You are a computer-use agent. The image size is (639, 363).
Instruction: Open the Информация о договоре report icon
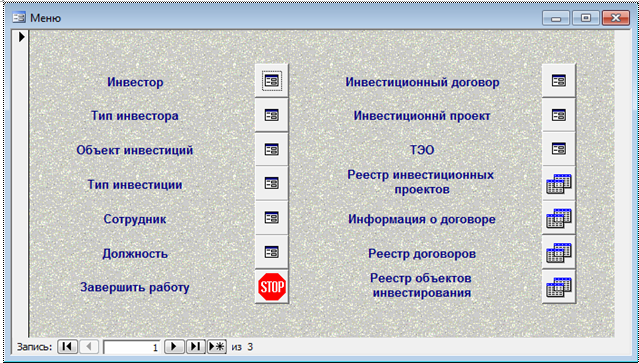[559, 218]
